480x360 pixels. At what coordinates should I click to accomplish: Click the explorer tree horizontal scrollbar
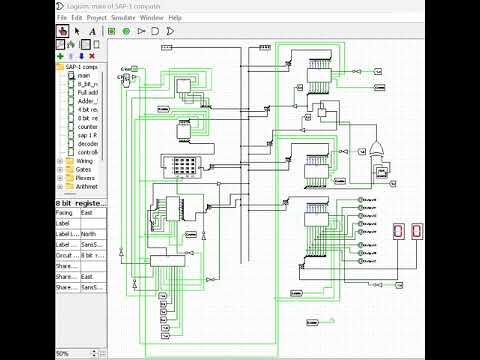pyautogui.click(x=70, y=194)
